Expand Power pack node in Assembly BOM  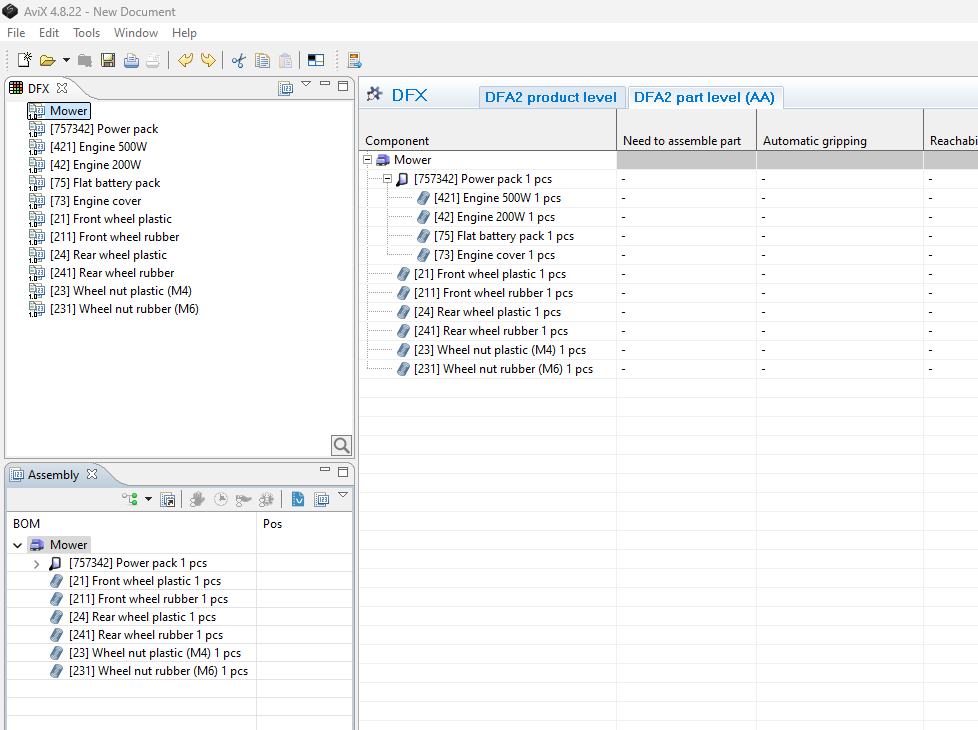point(36,564)
